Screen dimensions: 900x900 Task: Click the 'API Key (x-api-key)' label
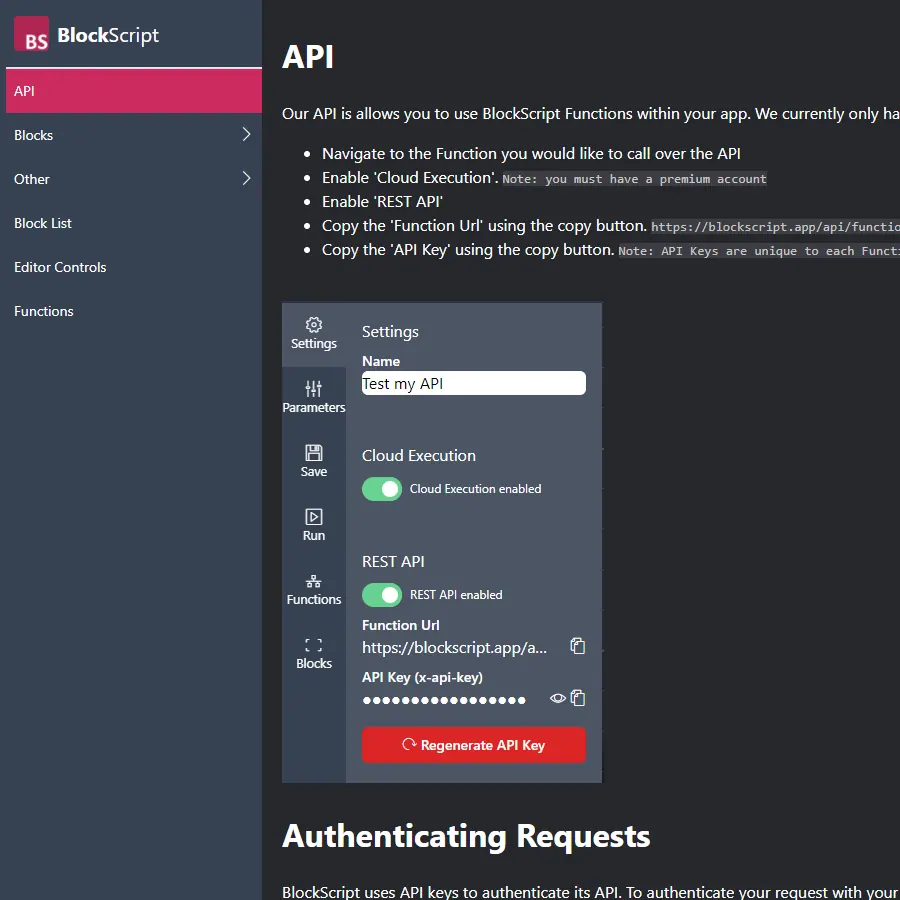click(x=422, y=678)
